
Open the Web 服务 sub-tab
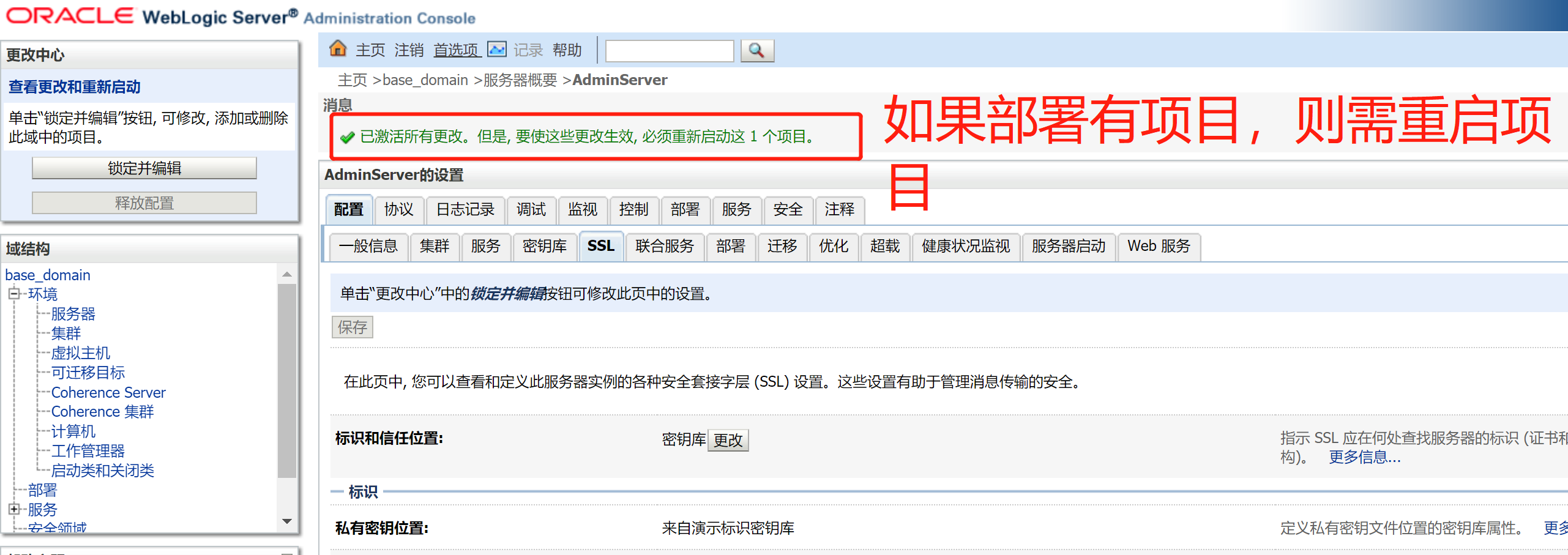pos(1159,247)
